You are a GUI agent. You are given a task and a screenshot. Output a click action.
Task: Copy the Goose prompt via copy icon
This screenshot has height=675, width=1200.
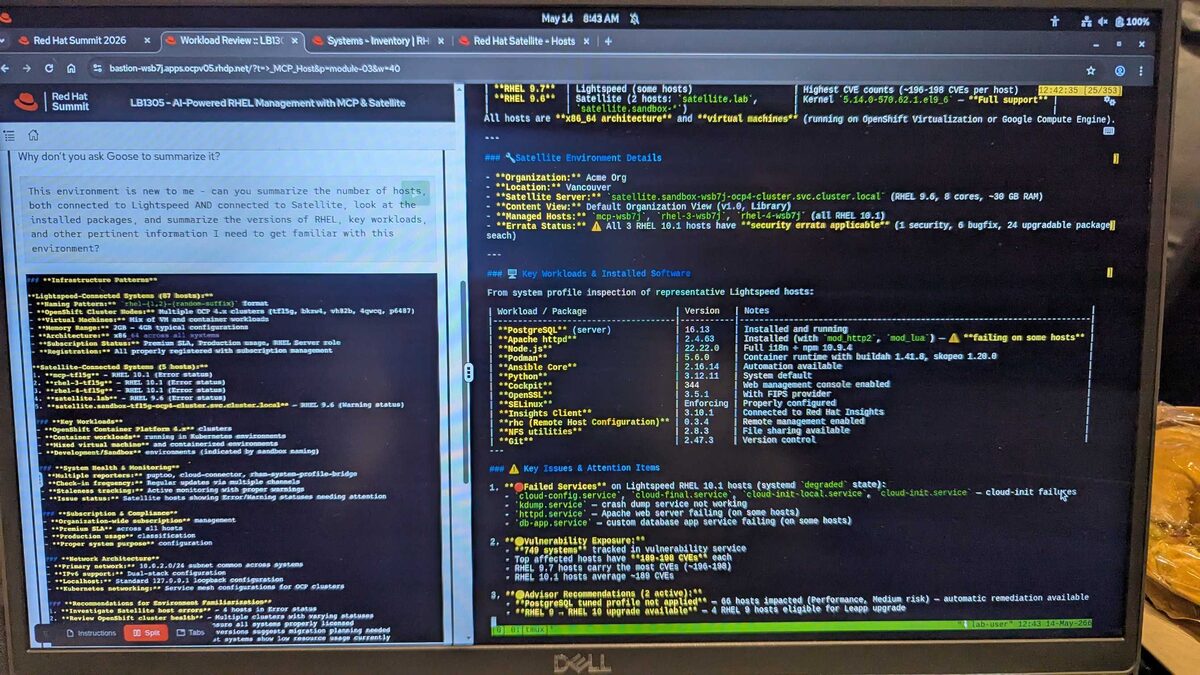[417, 193]
